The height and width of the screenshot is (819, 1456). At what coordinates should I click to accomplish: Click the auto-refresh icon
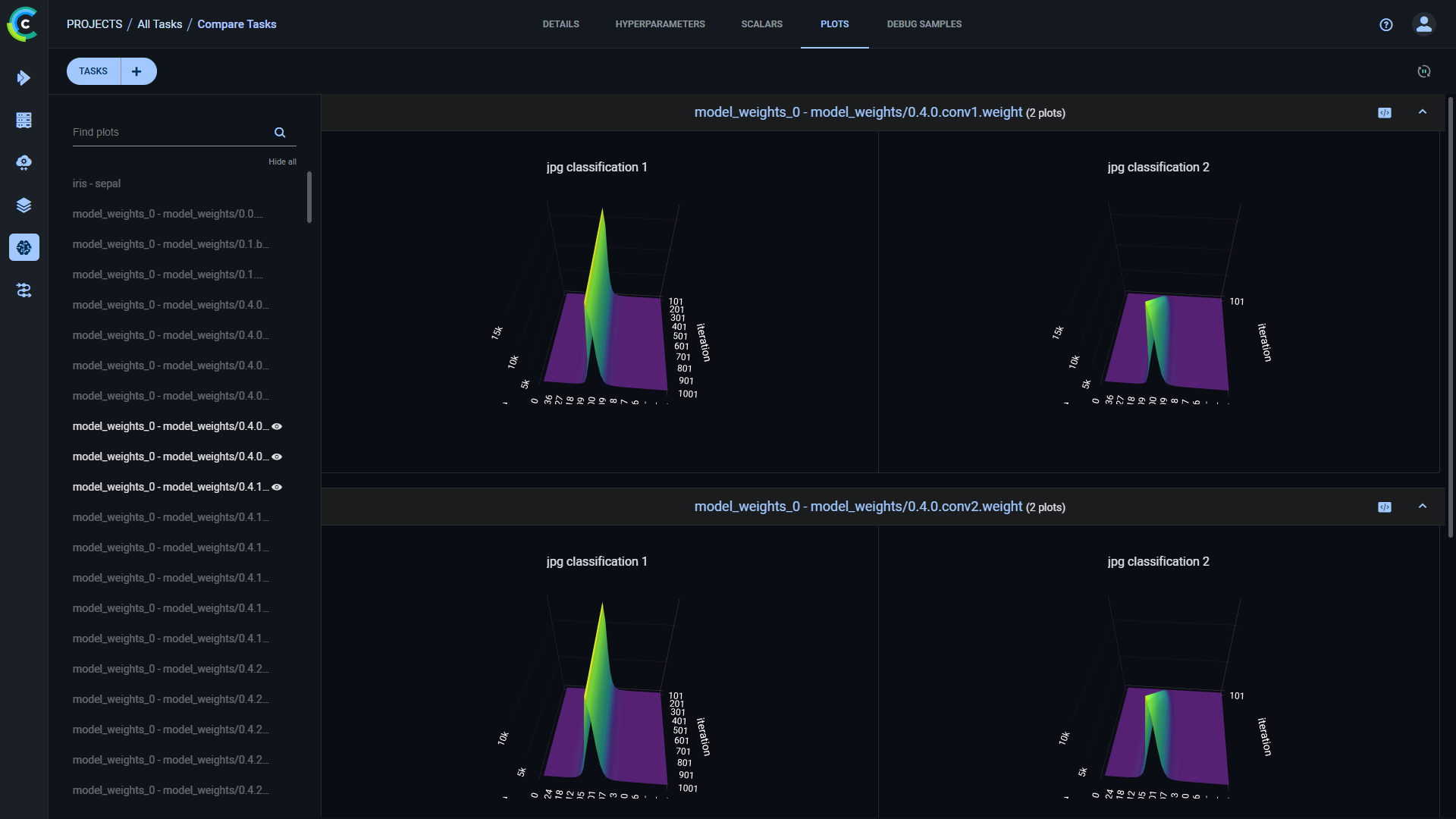(x=1423, y=71)
